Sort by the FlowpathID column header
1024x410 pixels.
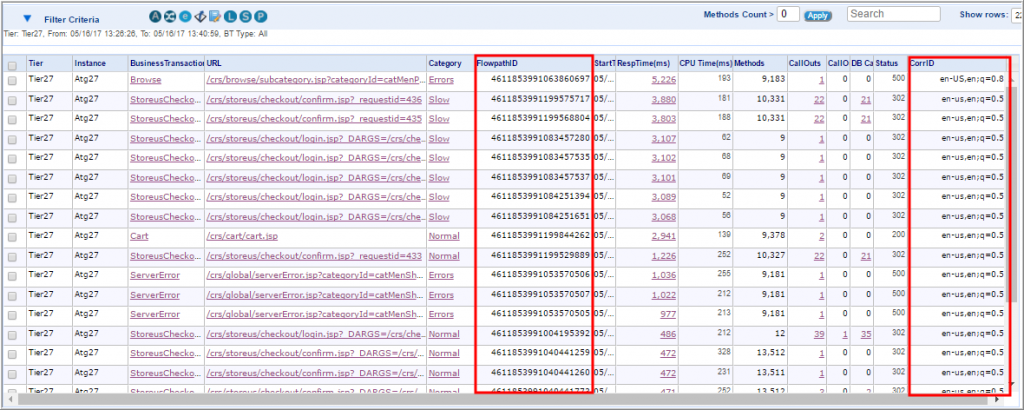tap(534, 63)
